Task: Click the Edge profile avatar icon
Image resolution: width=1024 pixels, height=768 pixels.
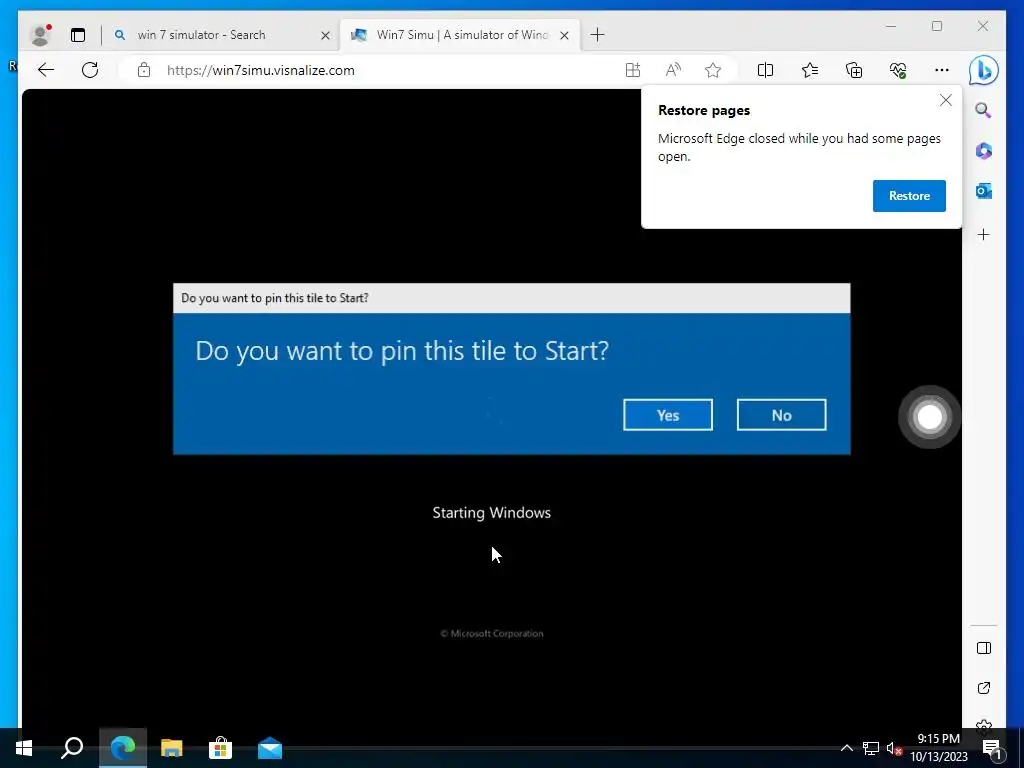Action: [x=40, y=35]
